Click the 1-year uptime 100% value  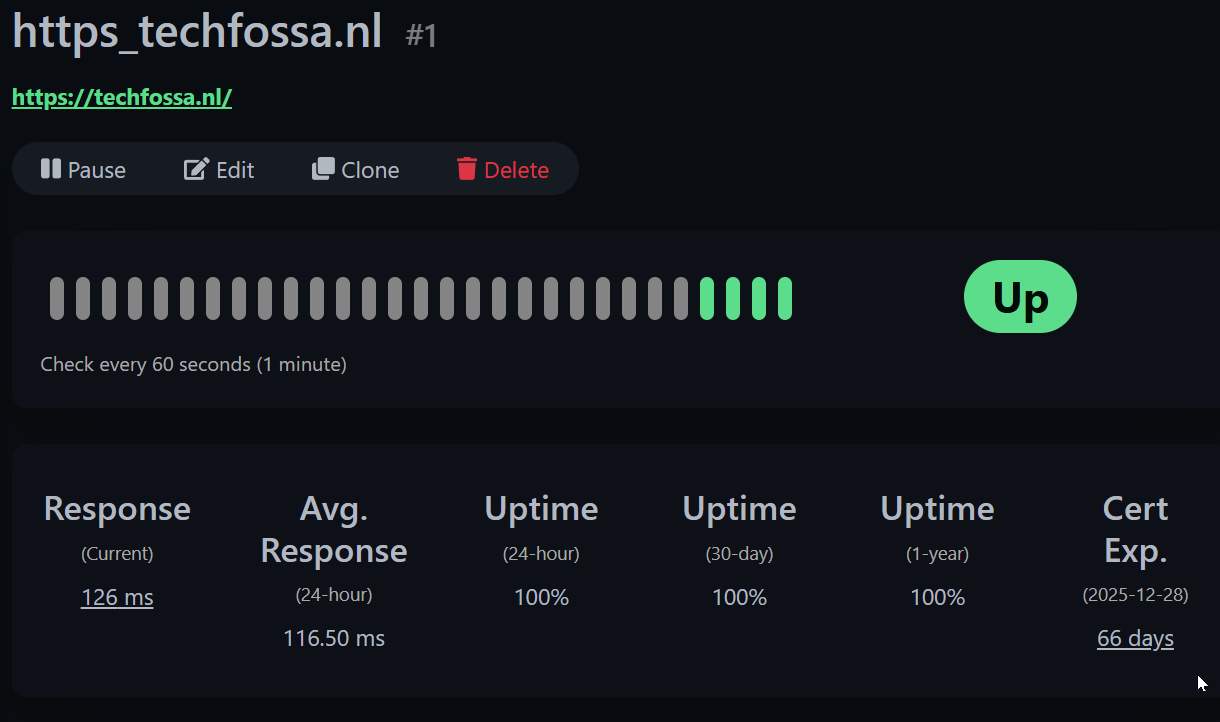tap(937, 598)
